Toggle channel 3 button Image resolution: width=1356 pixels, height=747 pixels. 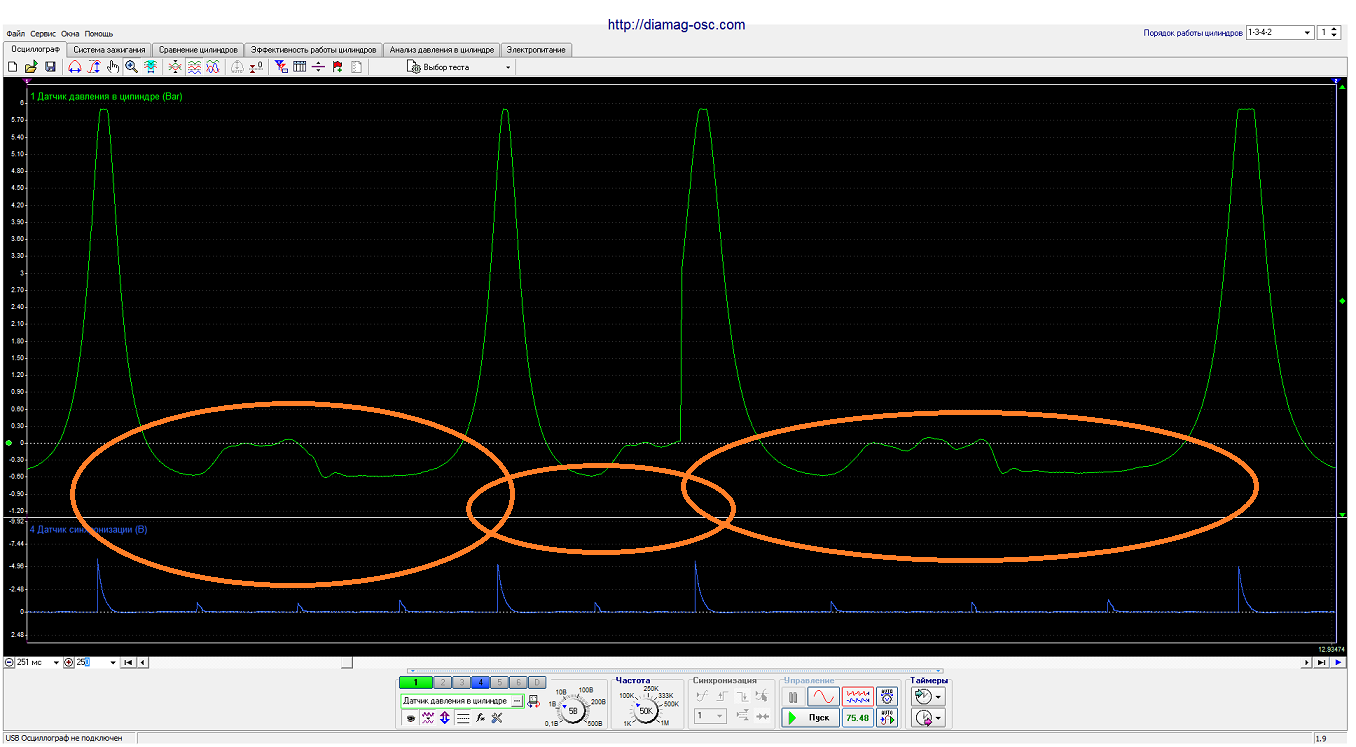[x=462, y=683]
